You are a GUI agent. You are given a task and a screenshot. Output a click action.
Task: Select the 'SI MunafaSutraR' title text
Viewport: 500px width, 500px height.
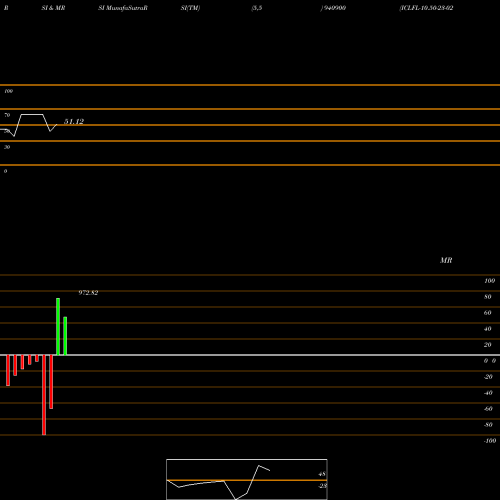123,8
